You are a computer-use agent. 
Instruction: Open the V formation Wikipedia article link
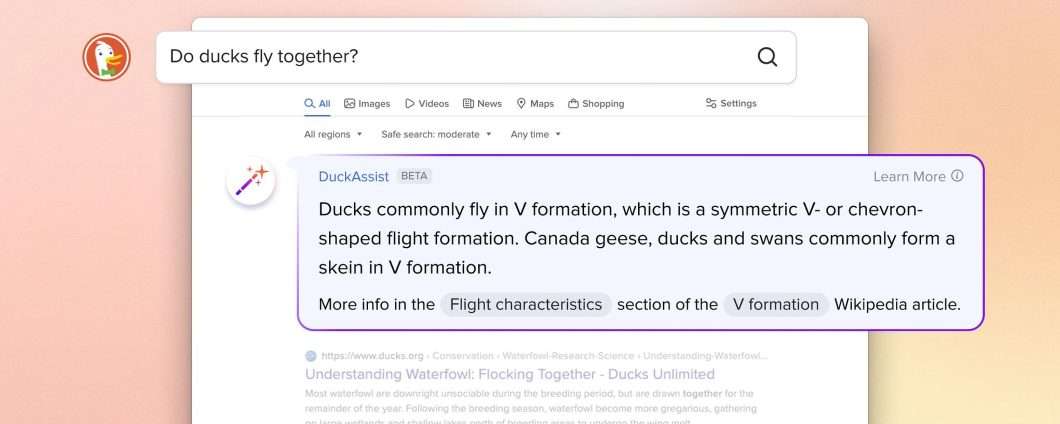[776, 304]
